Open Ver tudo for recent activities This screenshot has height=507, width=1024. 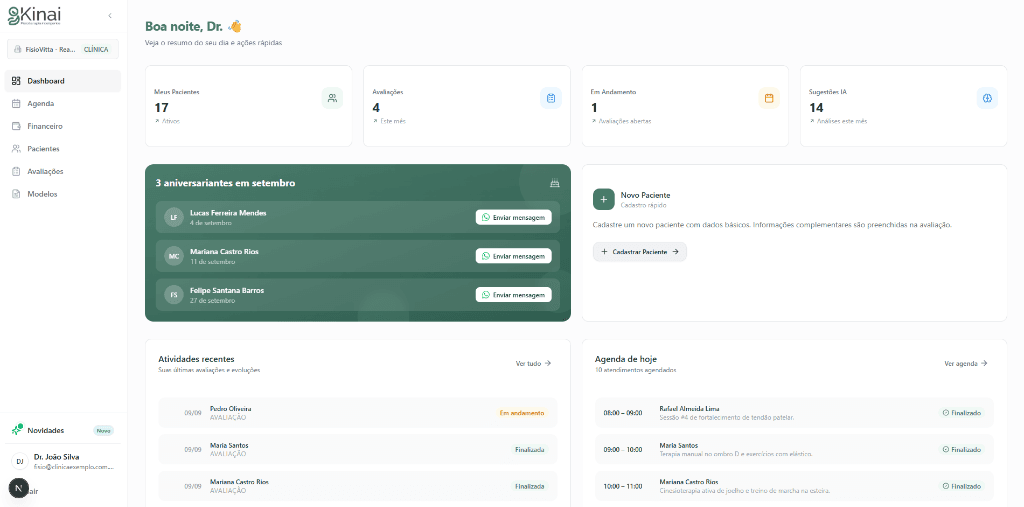click(x=534, y=363)
